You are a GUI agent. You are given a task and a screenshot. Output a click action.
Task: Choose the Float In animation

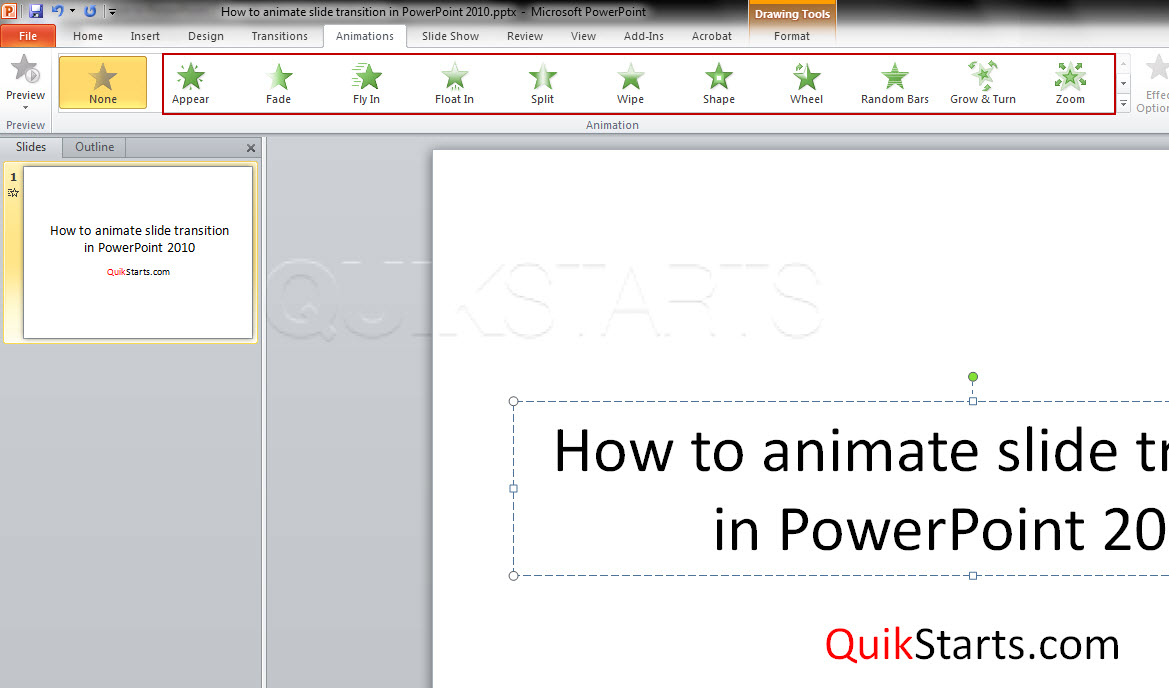454,83
